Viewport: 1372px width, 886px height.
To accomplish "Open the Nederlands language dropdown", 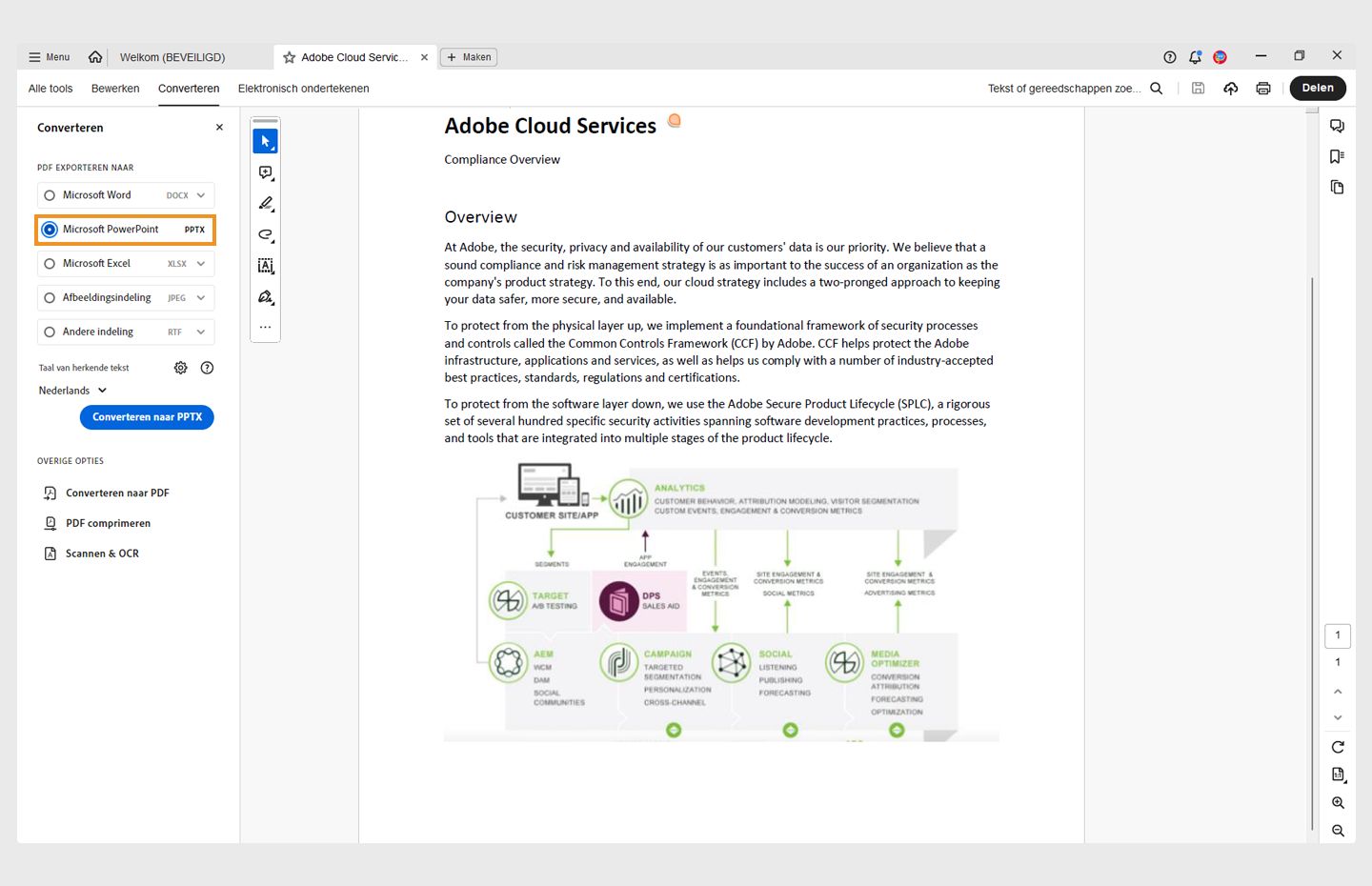I will [x=71, y=390].
